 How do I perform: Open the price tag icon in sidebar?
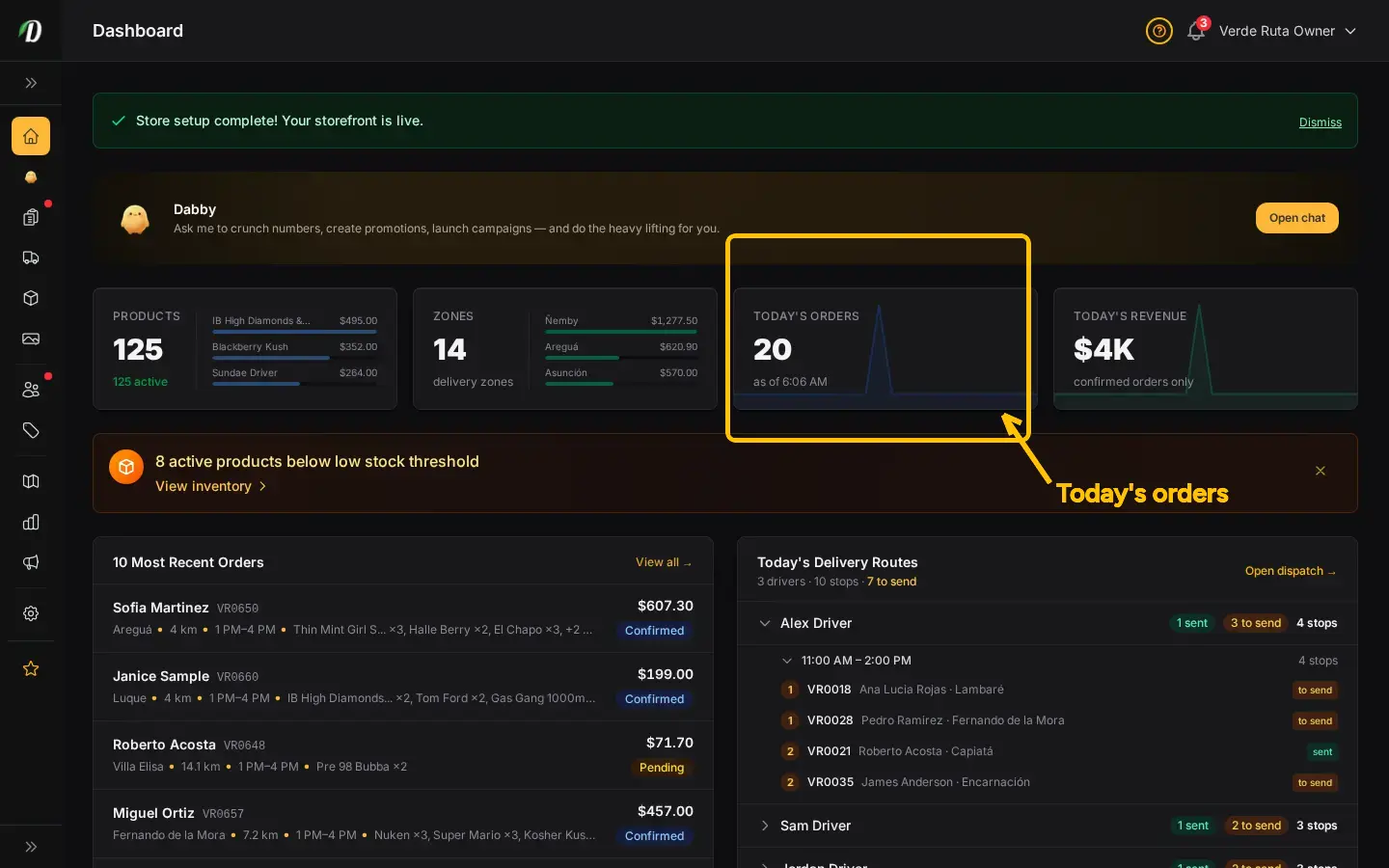(x=31, y=430)
